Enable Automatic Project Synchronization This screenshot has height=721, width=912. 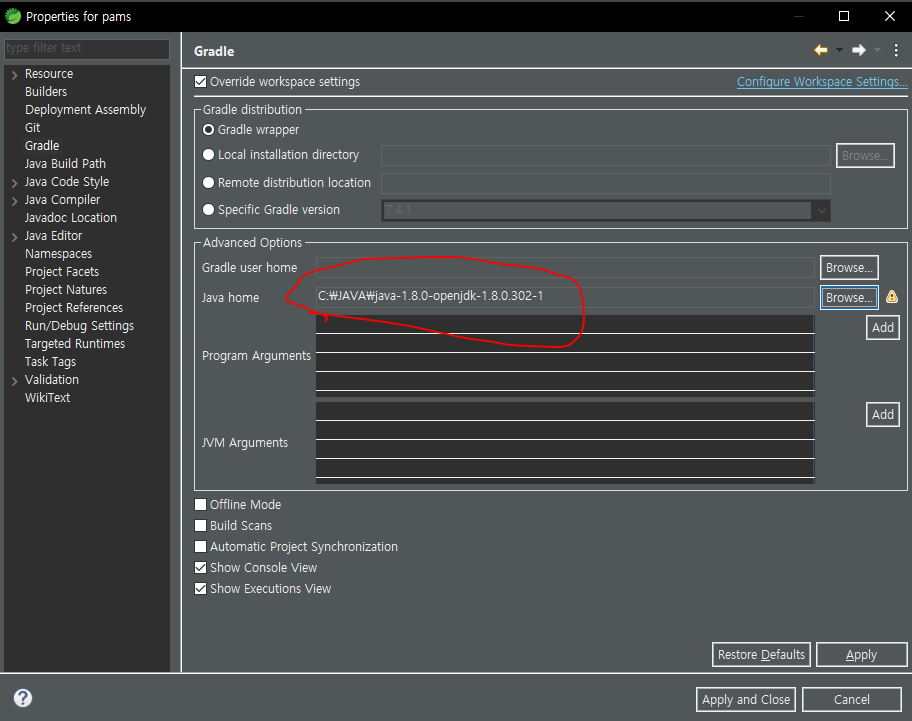[200, 547]
